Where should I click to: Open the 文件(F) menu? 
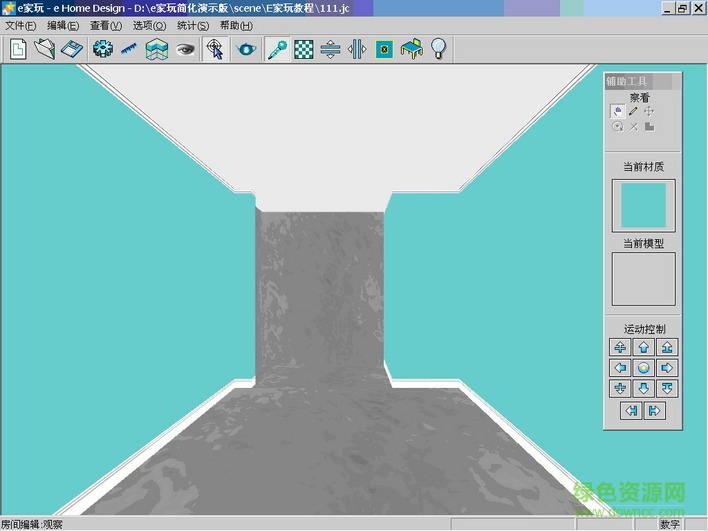click(20, 25)
